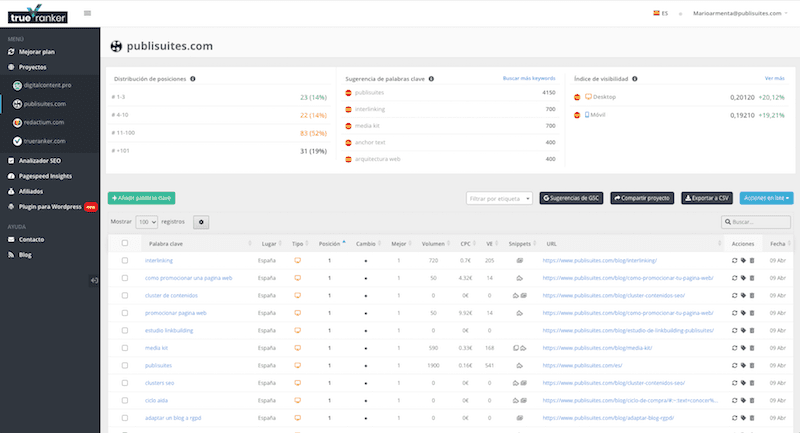Check the interlinking row checkbox

124,261
